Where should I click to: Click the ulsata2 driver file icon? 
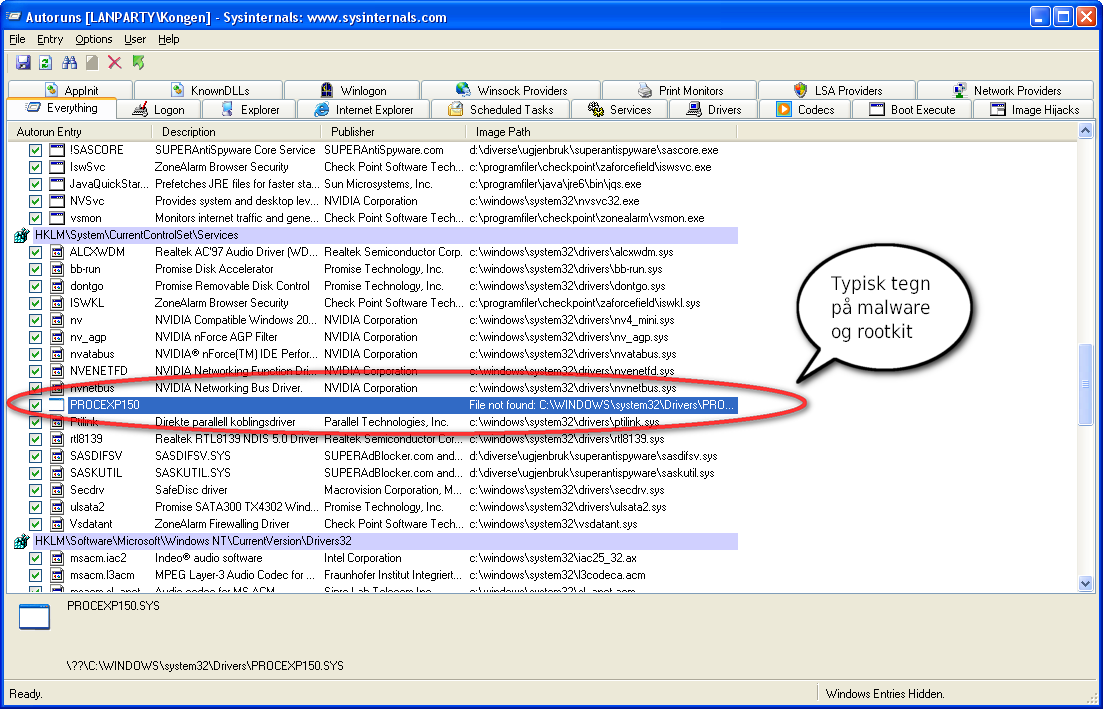coord(57,507)
